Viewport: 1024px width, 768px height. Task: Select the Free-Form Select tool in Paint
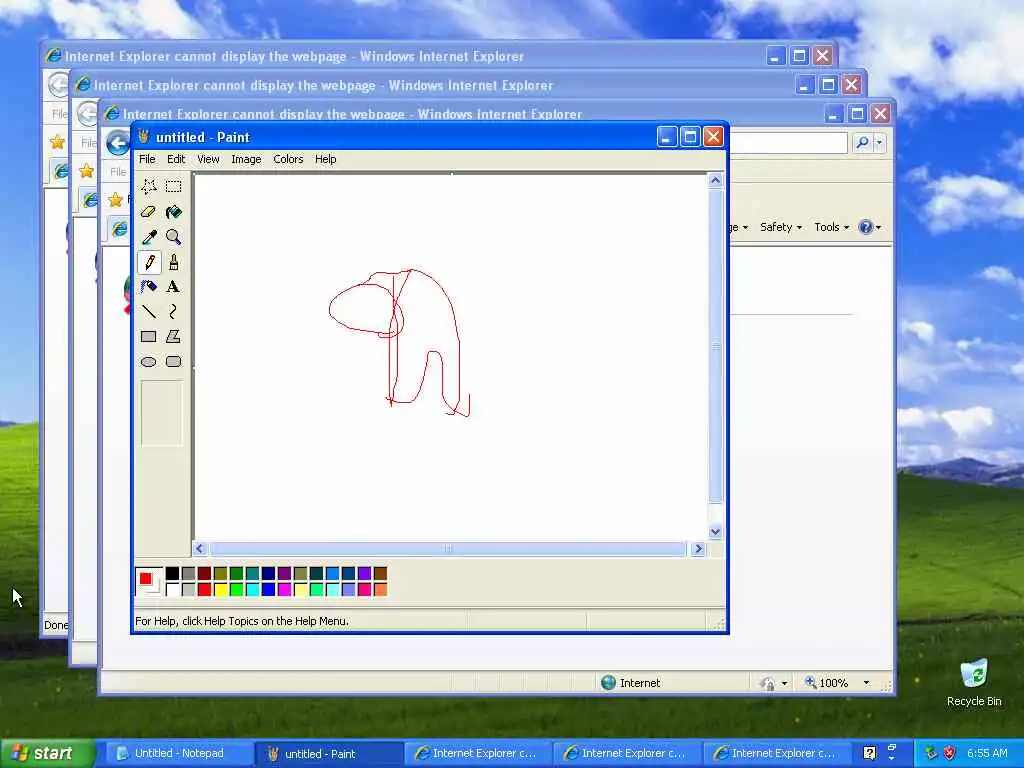point(149,187)
